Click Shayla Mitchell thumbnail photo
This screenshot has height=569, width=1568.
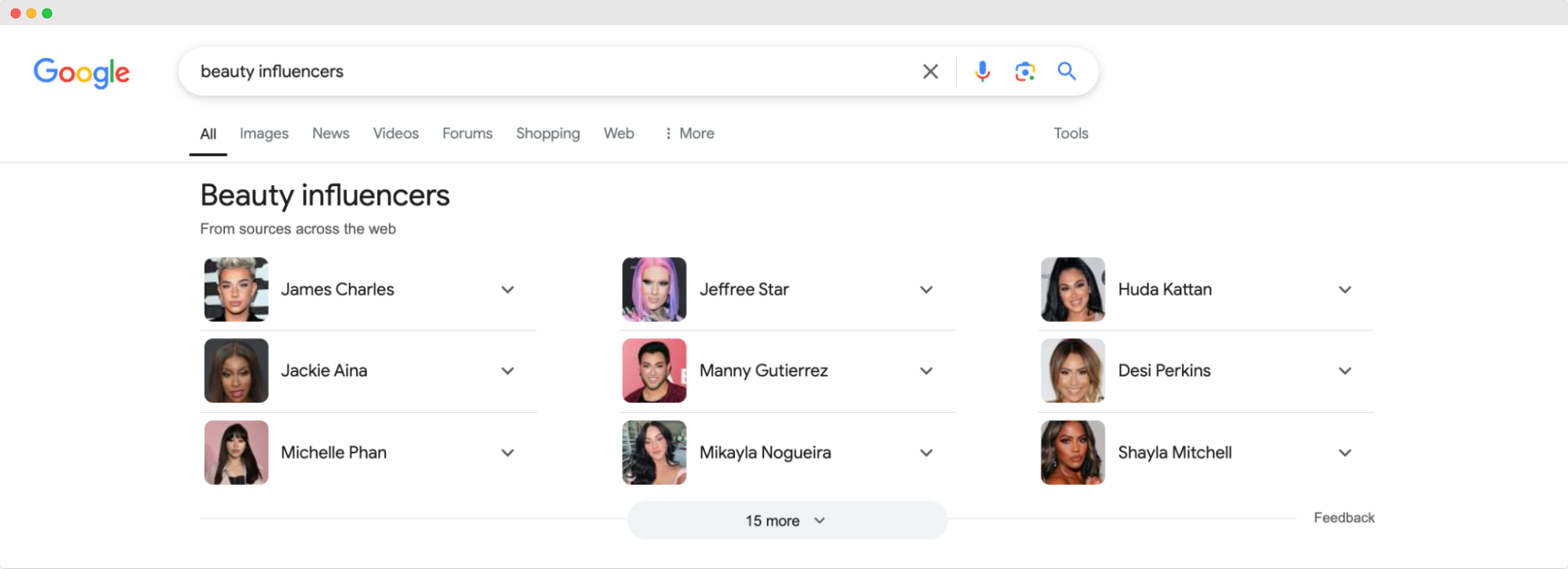(1073, 453)
